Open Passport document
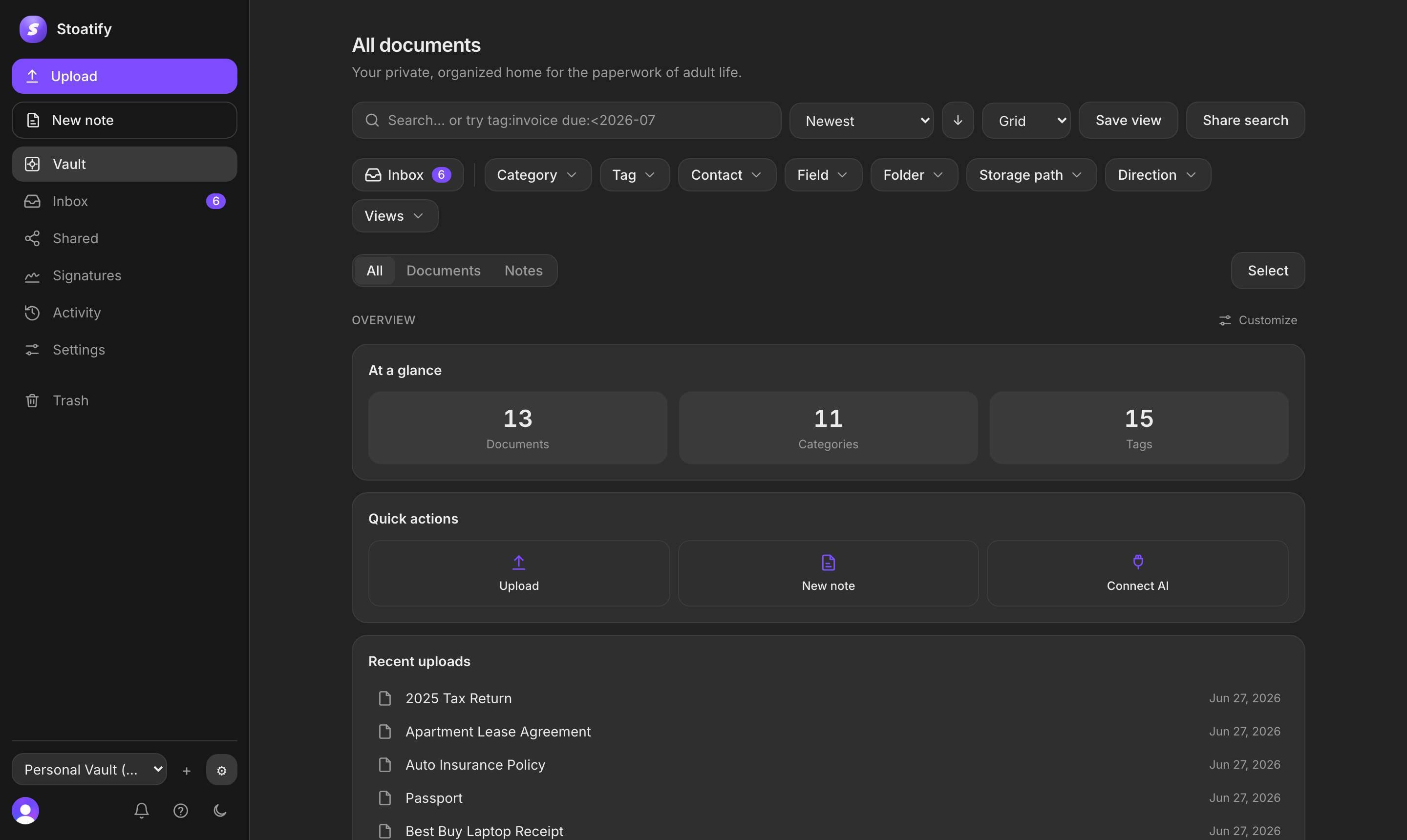The image size is (1407, 840). (x=829, y=798)
